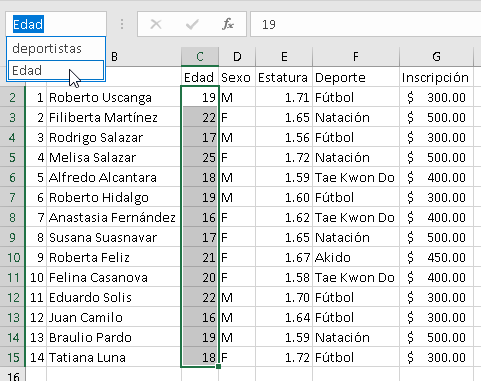Click cell with 'Roberto Hidalgo'

tap(114, 197)
